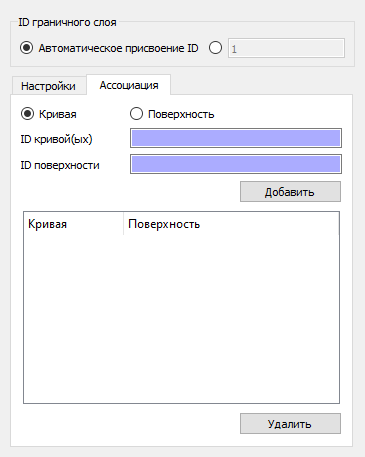Image resolution: width=365 pixels, height=457 pixels.
Task: Switch to the Настройки tab
Action: tap(48, 86)
